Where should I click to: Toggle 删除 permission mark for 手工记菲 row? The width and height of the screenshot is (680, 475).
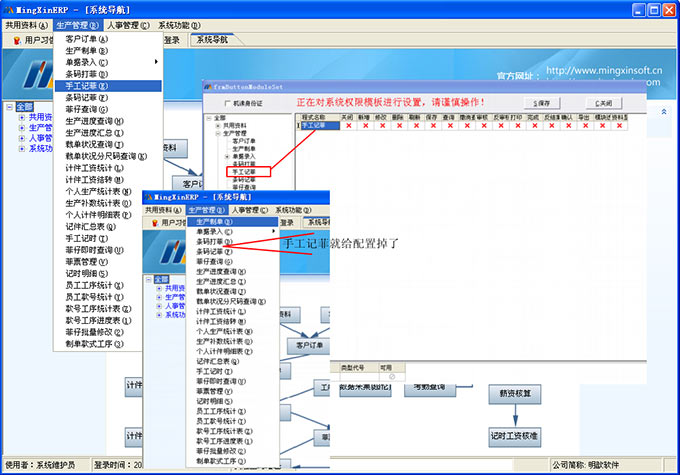pos(399,125)
